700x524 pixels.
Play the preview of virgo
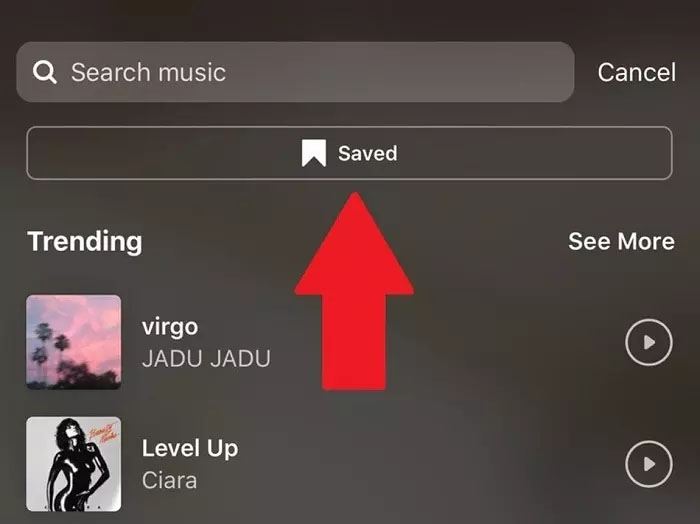(x=649, y=342)
